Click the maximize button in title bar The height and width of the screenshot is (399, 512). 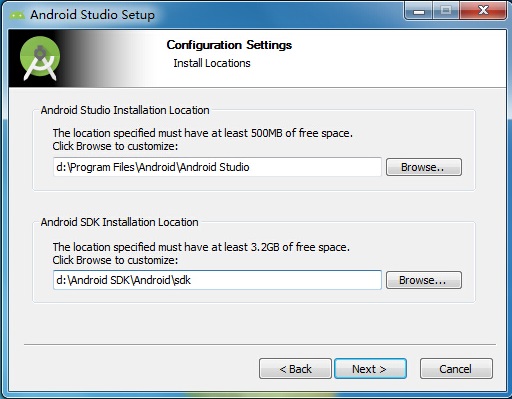[446, 11]
